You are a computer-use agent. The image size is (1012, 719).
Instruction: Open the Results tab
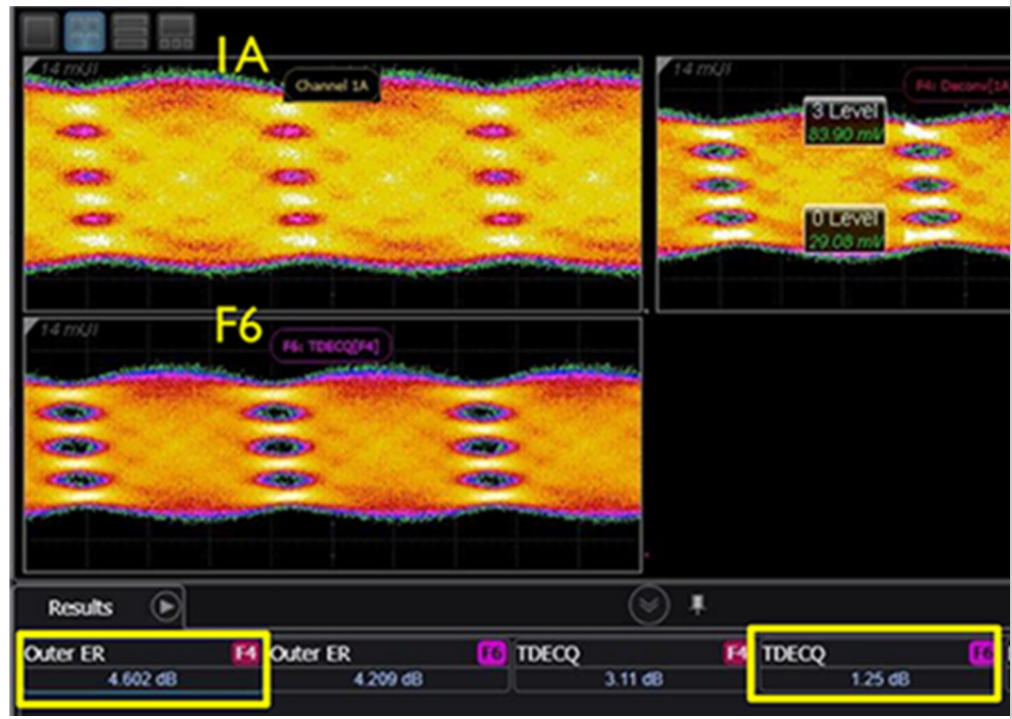pyautogui.click(x=81, y=607)
